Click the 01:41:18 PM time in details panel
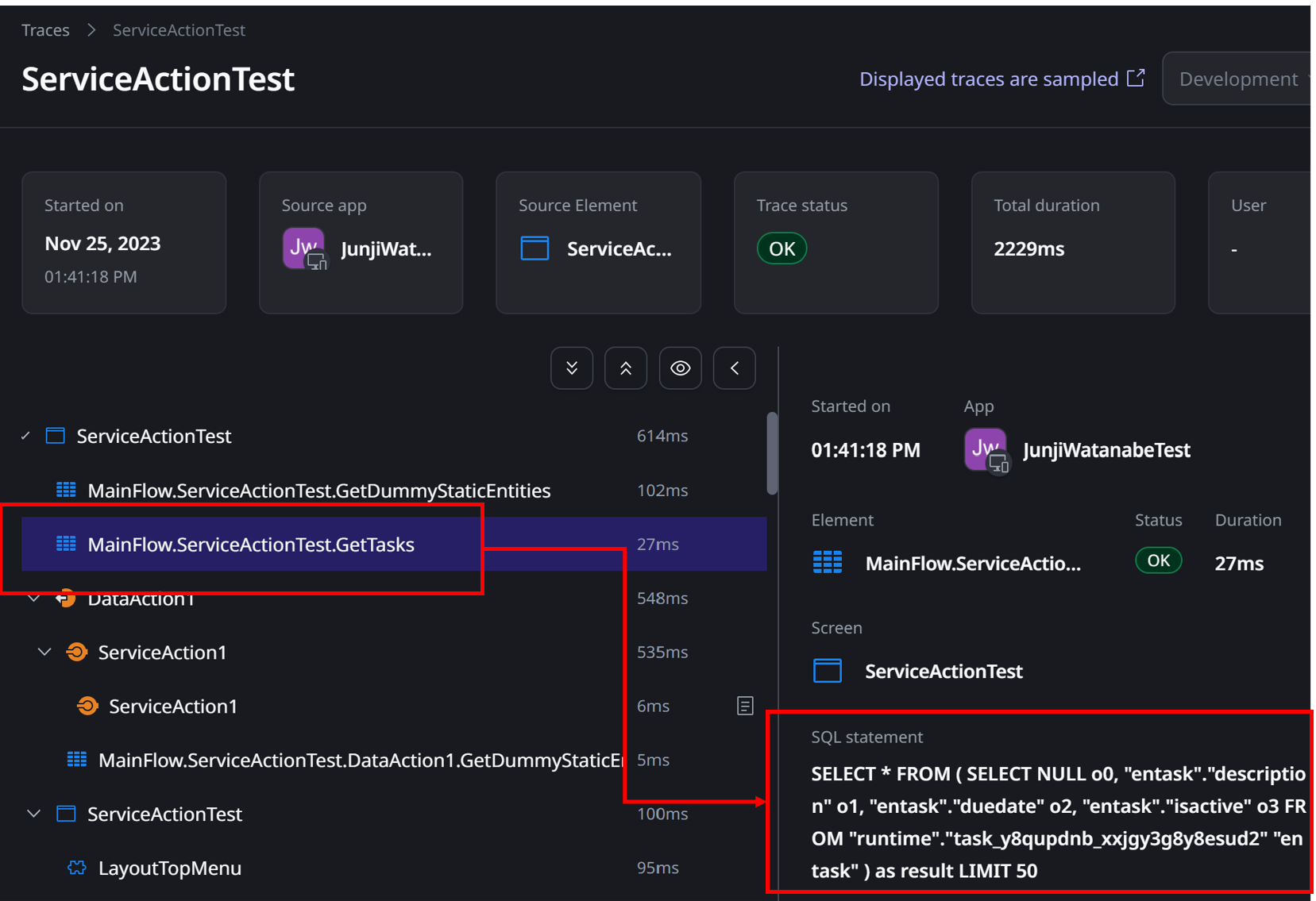 (866, 450)
